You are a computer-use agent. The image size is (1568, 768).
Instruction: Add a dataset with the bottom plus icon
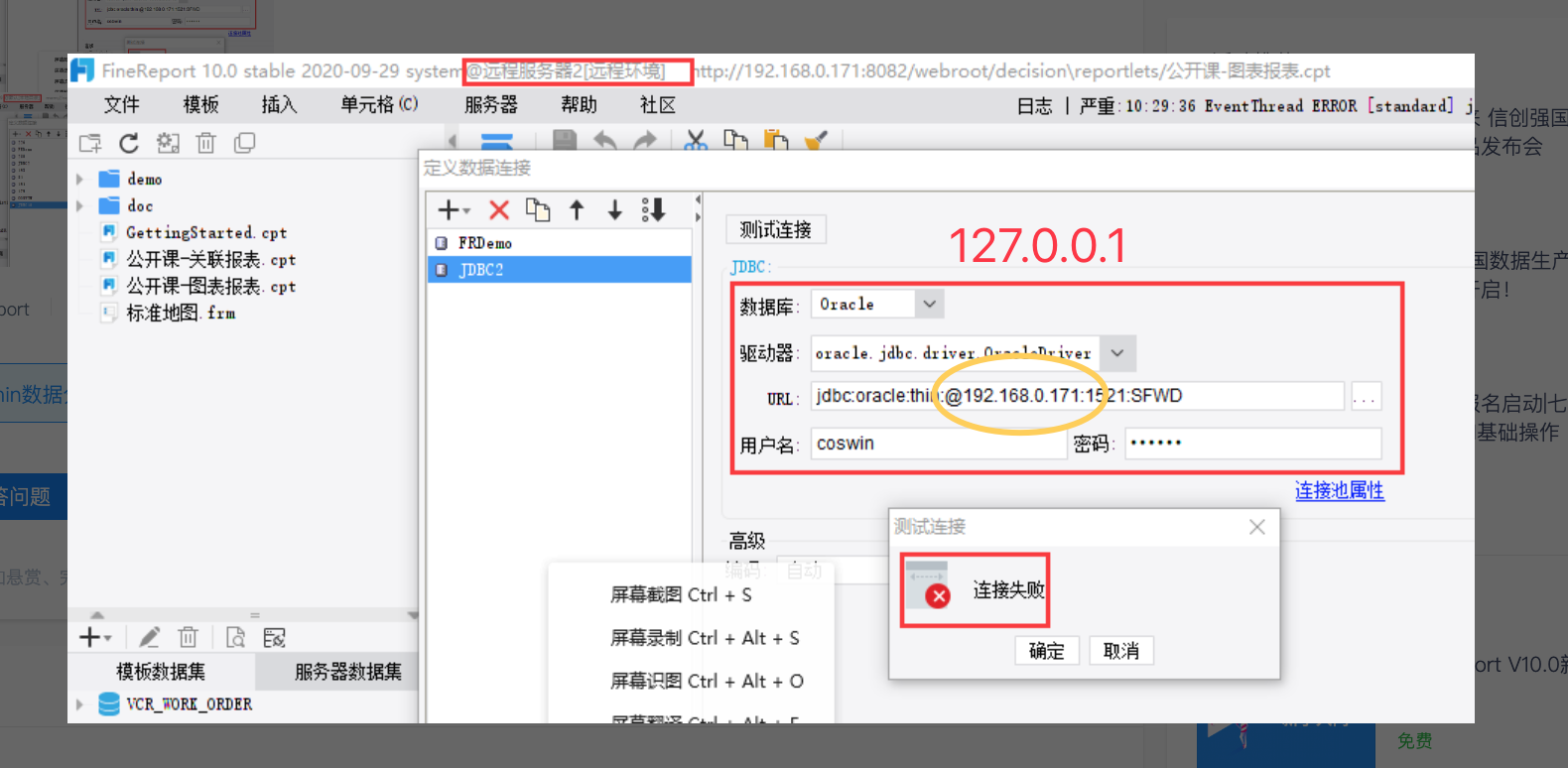click(89, 637)
